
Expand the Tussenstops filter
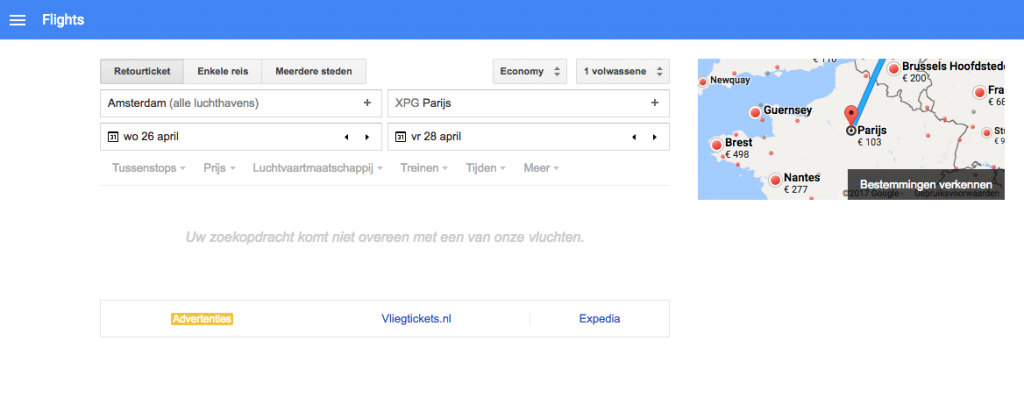click(x=149, y=168)
